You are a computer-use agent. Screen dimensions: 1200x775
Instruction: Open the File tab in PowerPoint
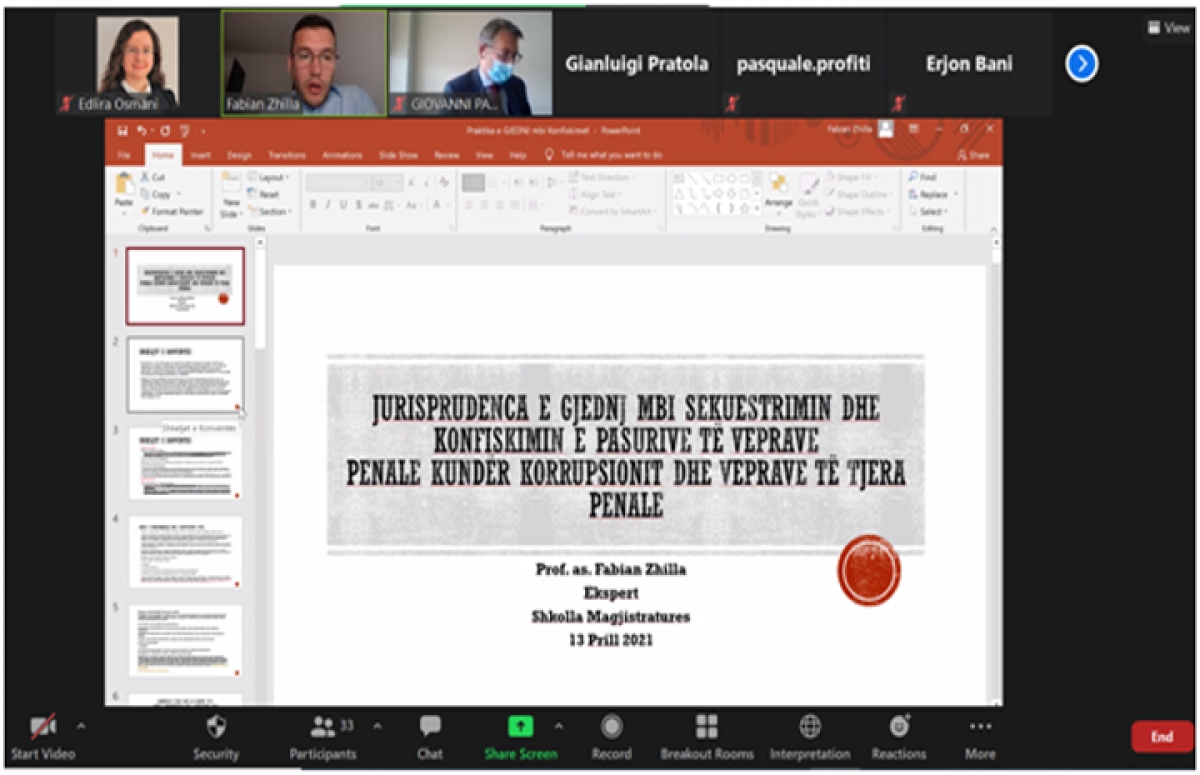pos(124,156)
